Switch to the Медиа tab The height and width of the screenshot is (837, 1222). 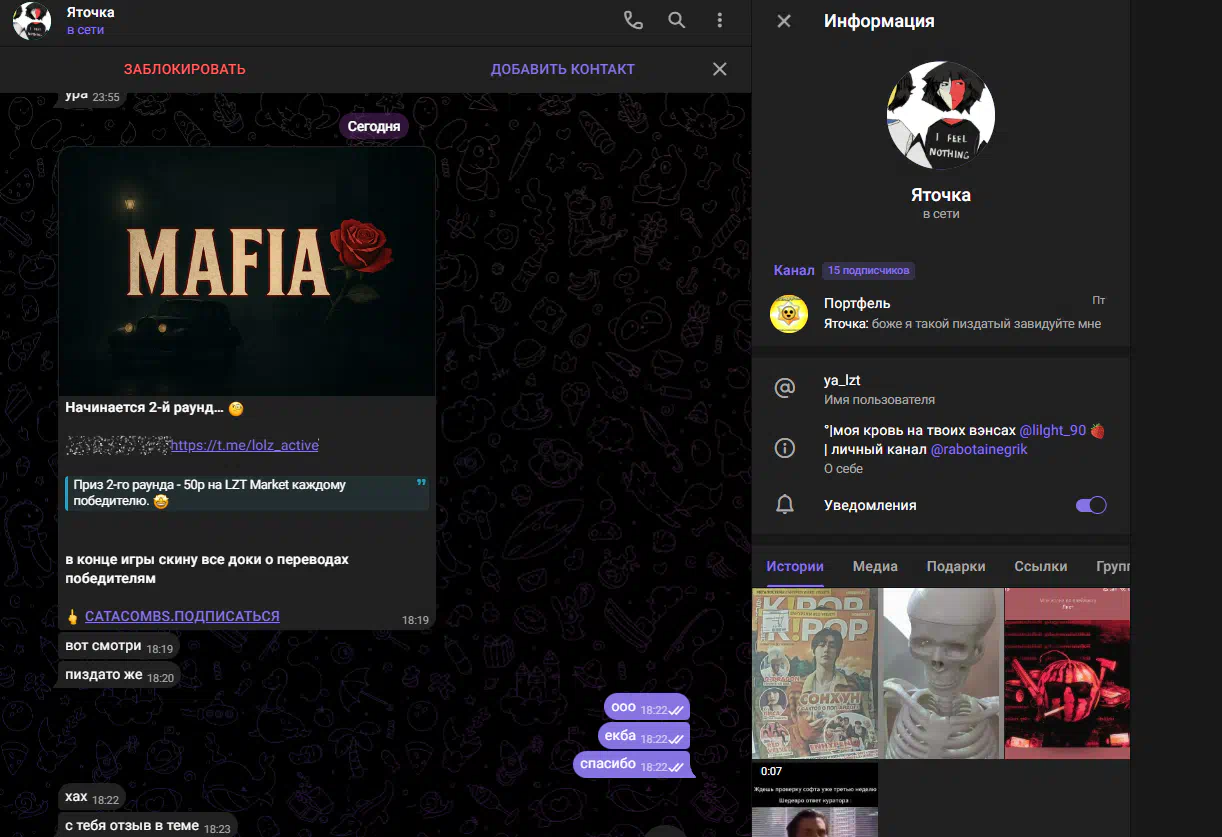[x=875, y=566]
